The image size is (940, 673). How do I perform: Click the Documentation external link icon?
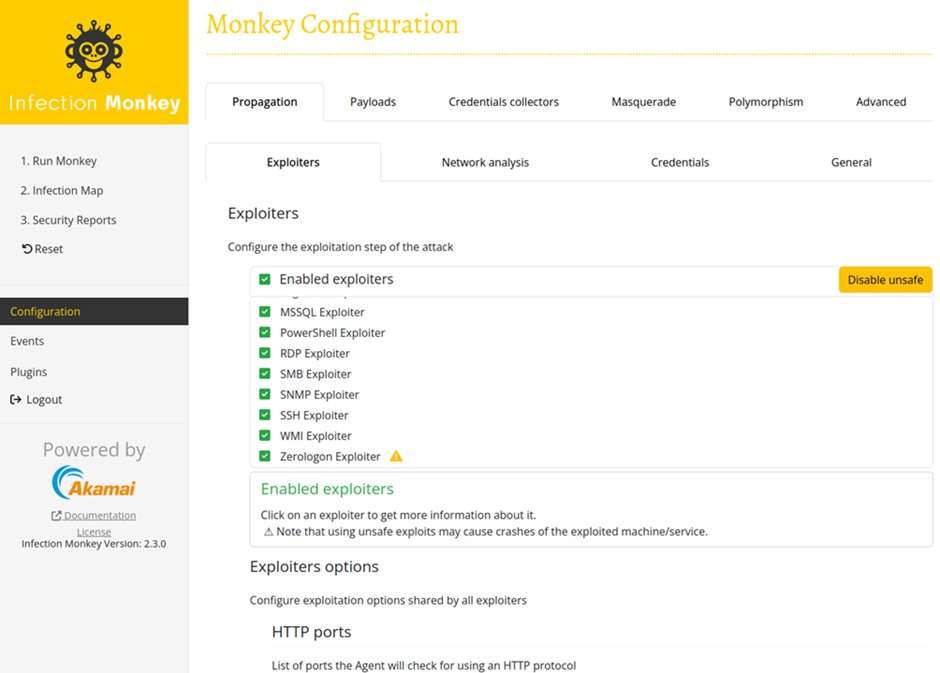pyautogui.click(x=56, y=516)
